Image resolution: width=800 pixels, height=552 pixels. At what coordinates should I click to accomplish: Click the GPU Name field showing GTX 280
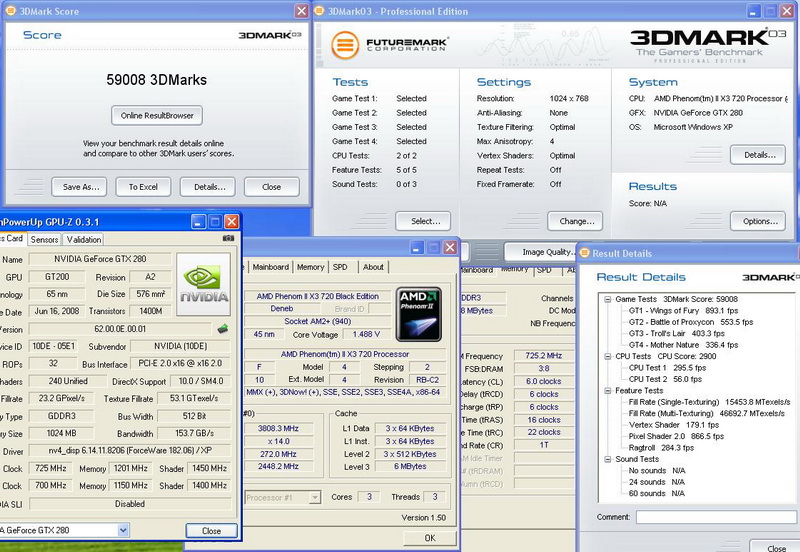tap(100, 259)
